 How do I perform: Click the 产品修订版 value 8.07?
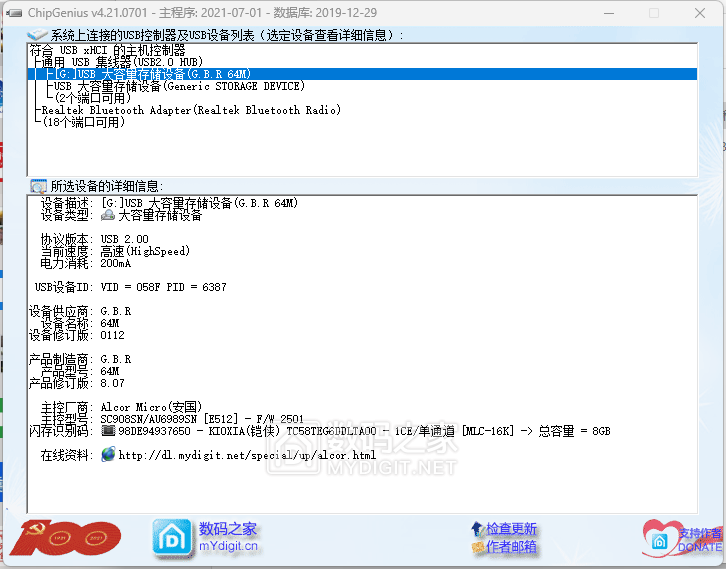point(113,383)
